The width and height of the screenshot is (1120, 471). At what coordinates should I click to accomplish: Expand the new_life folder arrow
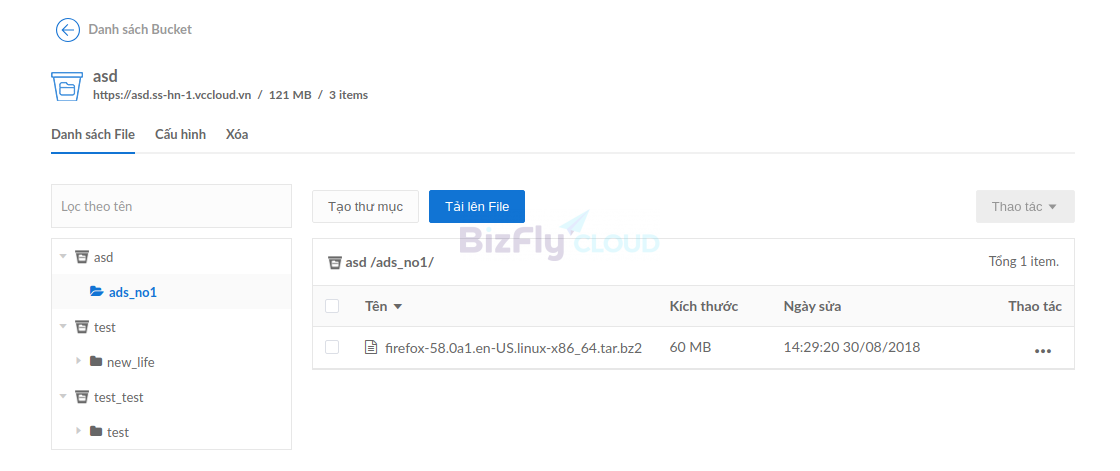tap(79, 362)
